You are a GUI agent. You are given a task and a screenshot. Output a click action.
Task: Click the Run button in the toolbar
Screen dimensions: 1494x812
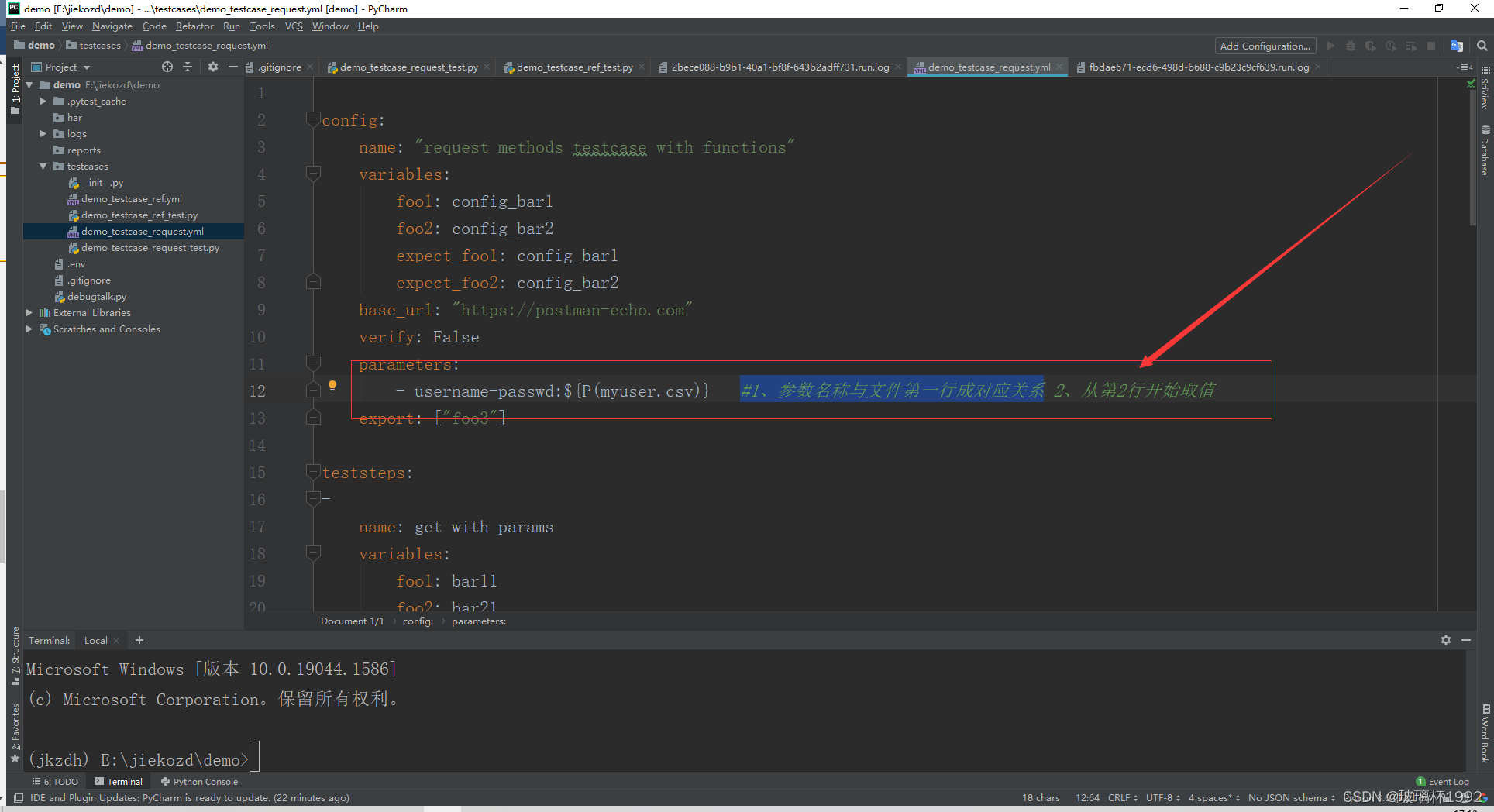click(1330, 46)
